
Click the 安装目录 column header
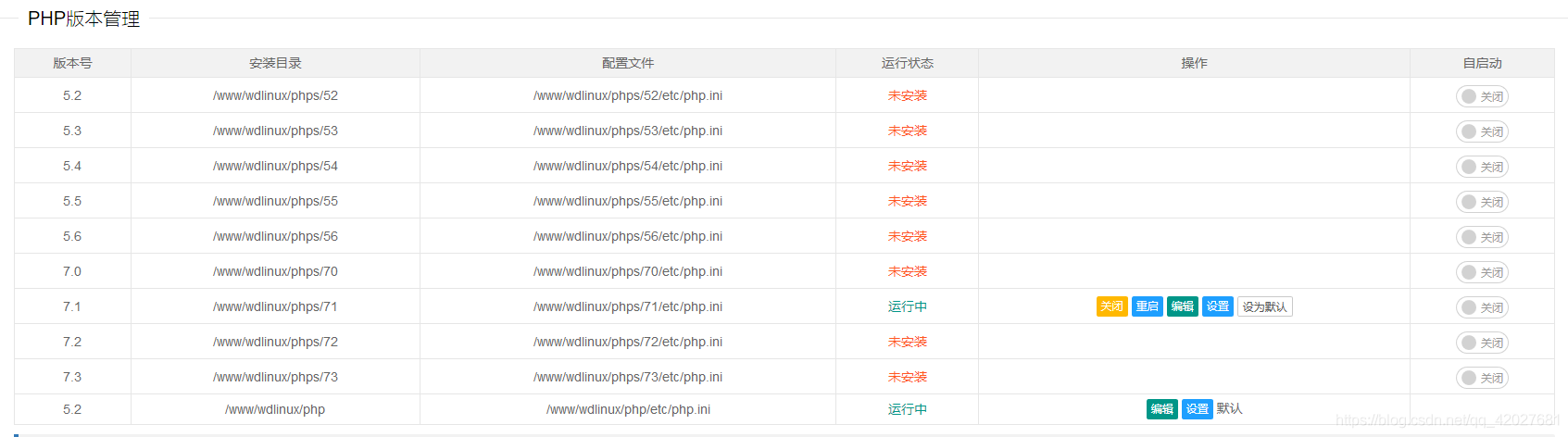[x=275, y=63]
